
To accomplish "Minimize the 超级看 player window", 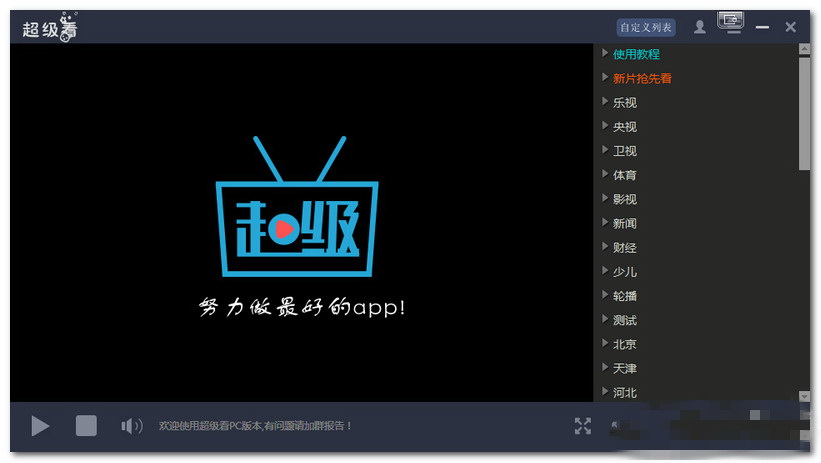I will pos(762,27).
